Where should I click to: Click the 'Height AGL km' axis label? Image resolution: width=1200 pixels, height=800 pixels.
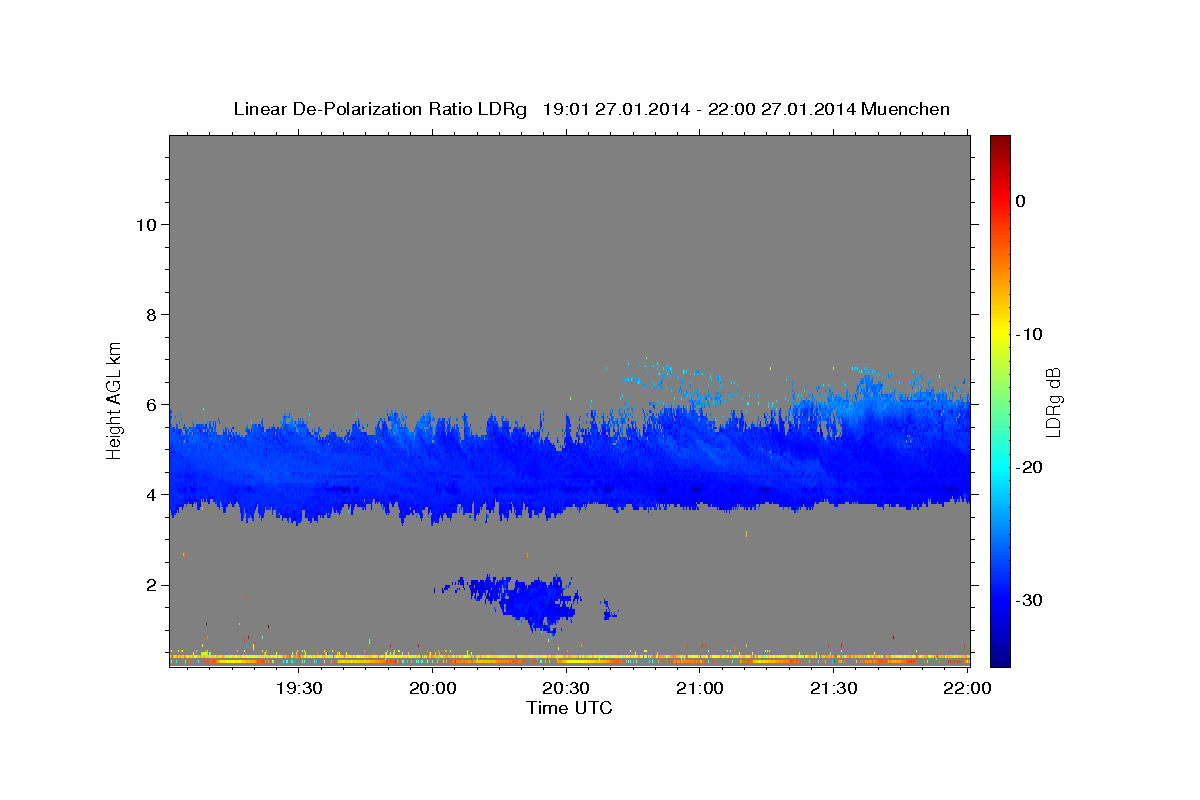point(115,399)
